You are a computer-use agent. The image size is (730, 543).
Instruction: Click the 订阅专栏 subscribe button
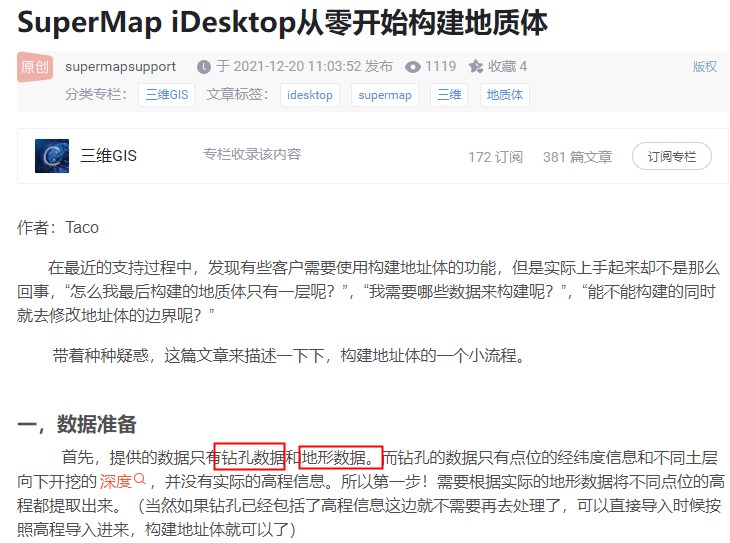point(671,156)
